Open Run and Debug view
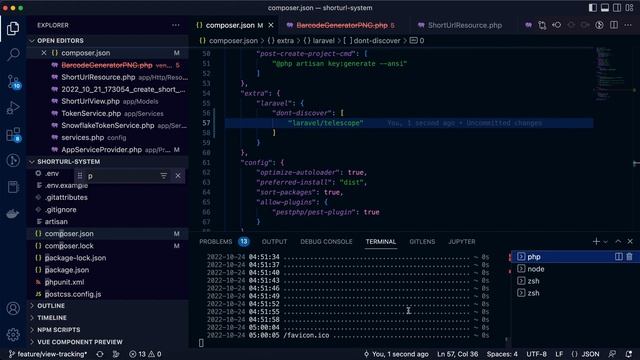640x360 pixels. 13,108
